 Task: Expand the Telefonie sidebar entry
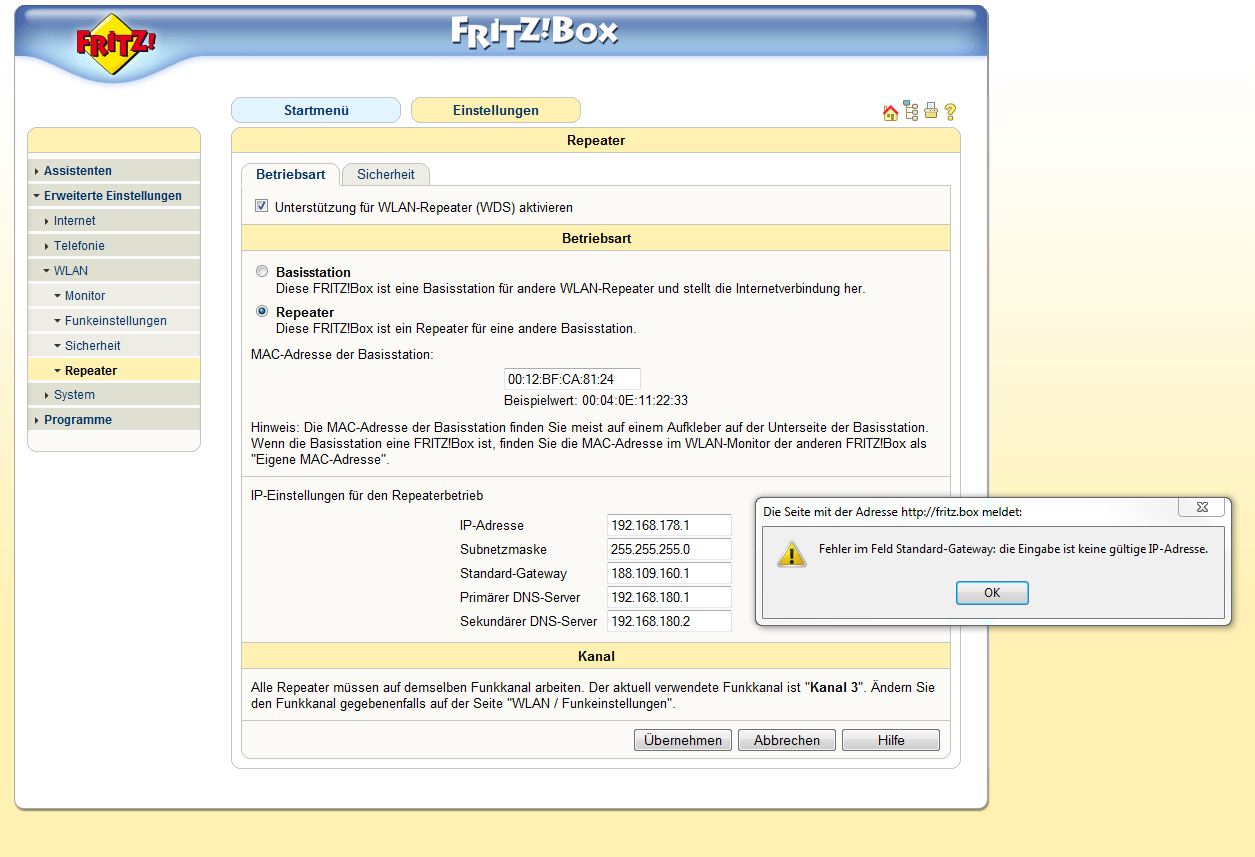[x=79, y=246]
